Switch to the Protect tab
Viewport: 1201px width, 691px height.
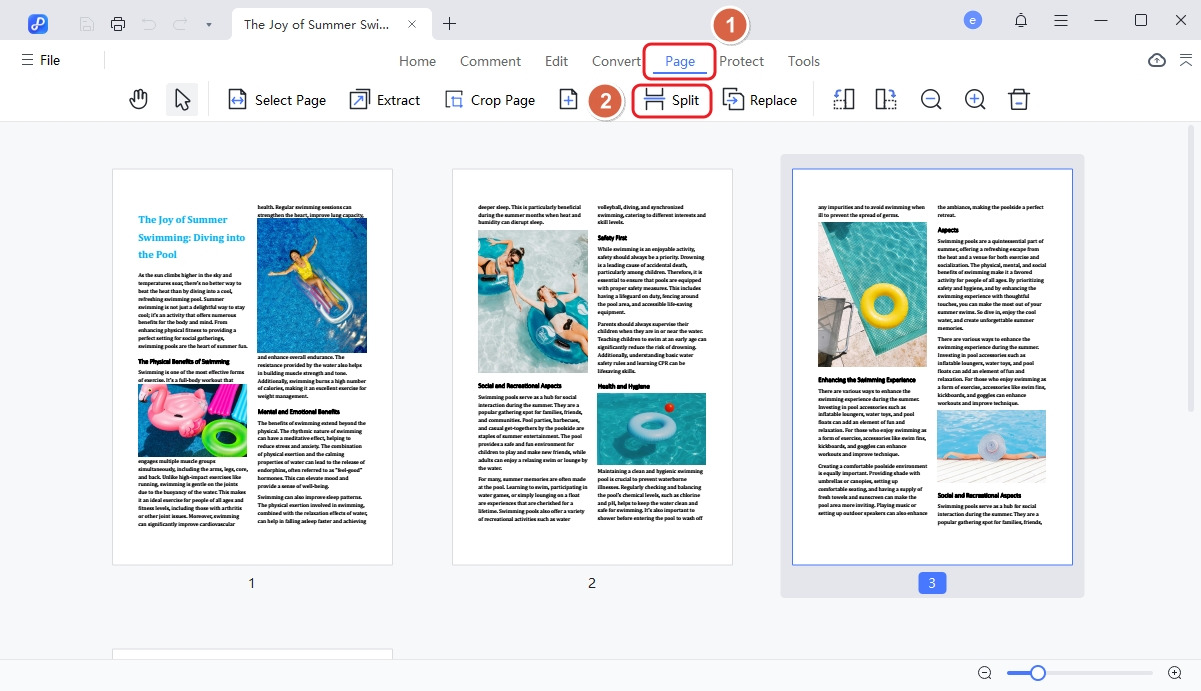pyautogui.click(x=741, y=61)
